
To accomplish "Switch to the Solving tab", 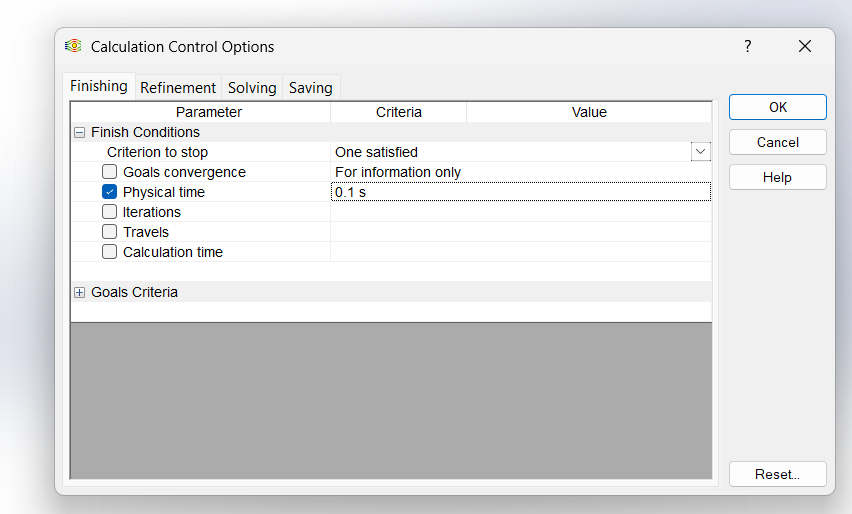I will (252, 87).
